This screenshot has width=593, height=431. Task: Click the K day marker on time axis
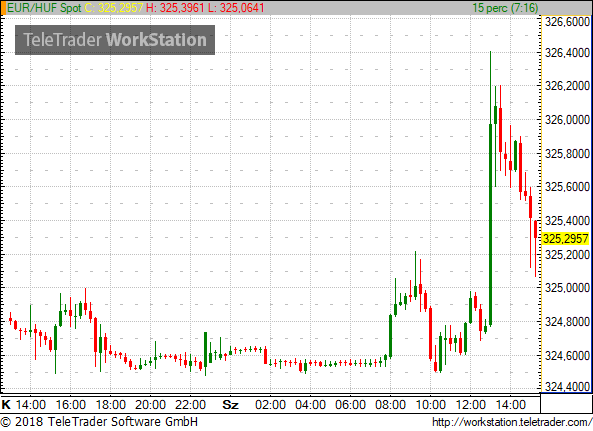pyautogui.click(x=6, y=405)
